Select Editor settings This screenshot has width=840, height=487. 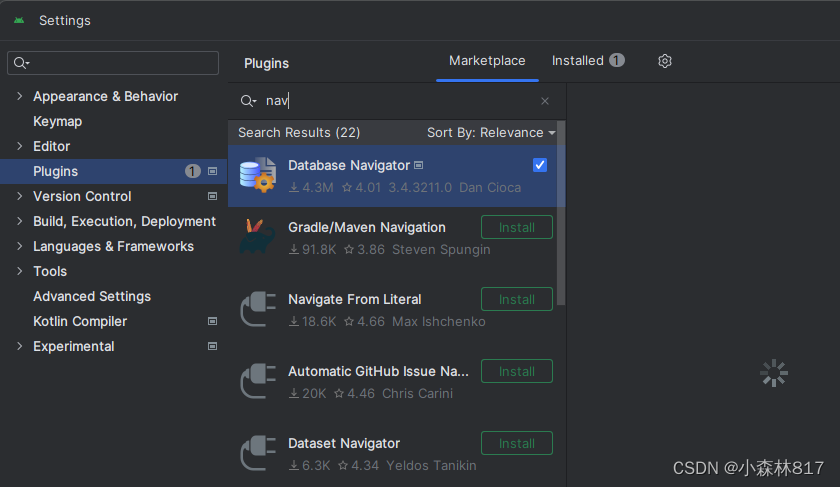[x=51, y=146]
